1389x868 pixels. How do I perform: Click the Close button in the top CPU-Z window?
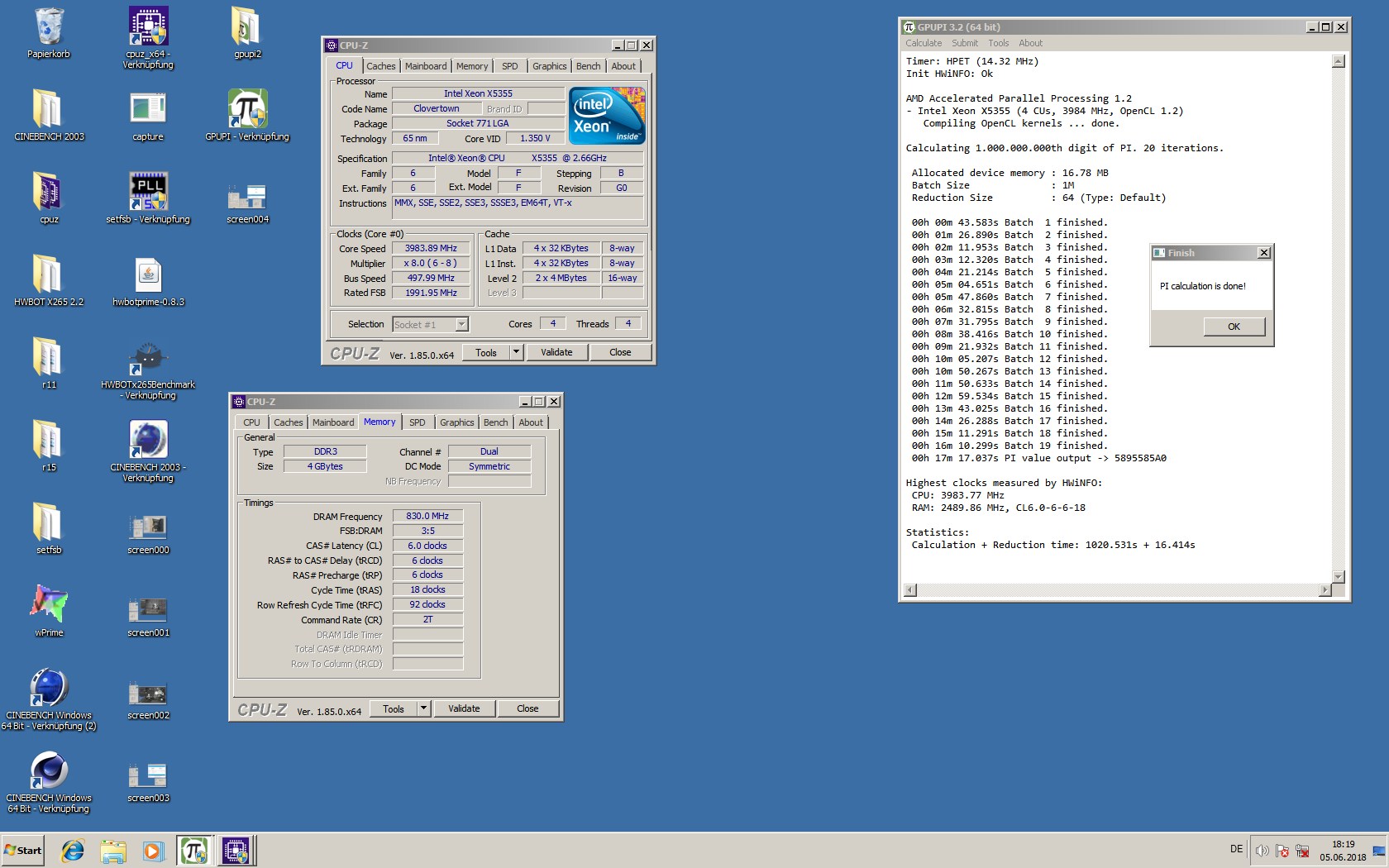tap(620, 352)
